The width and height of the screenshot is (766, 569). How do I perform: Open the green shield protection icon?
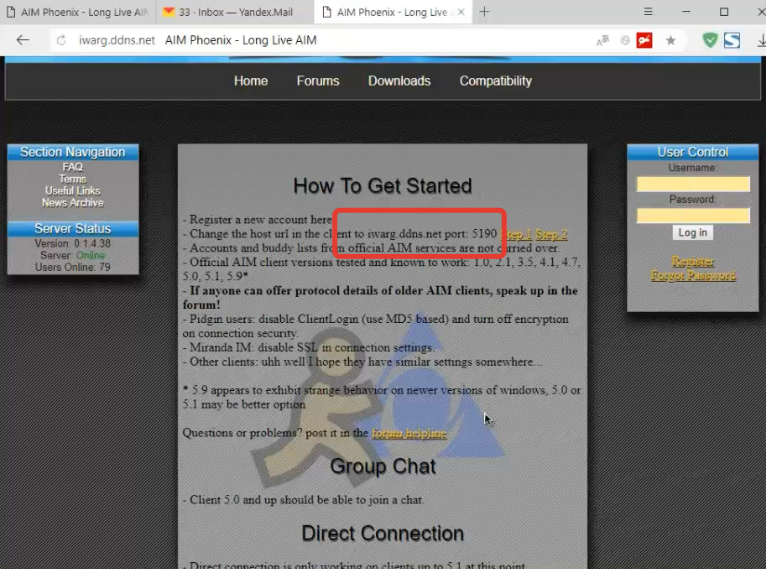click(710, 41)
